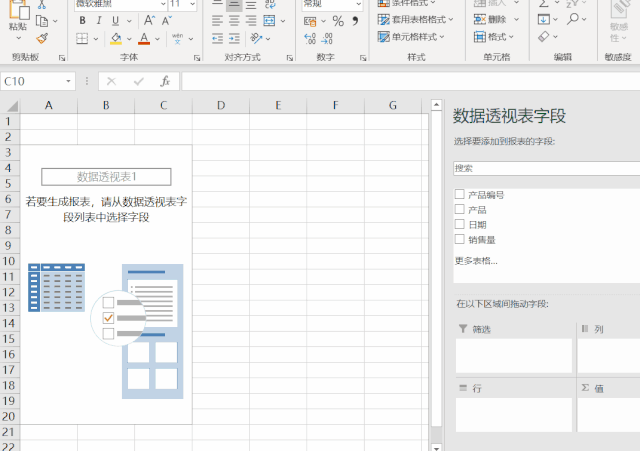The image size is (640, 451).
Task: Click the 数据透视表1 placeholder box
Action: (106, 177)
